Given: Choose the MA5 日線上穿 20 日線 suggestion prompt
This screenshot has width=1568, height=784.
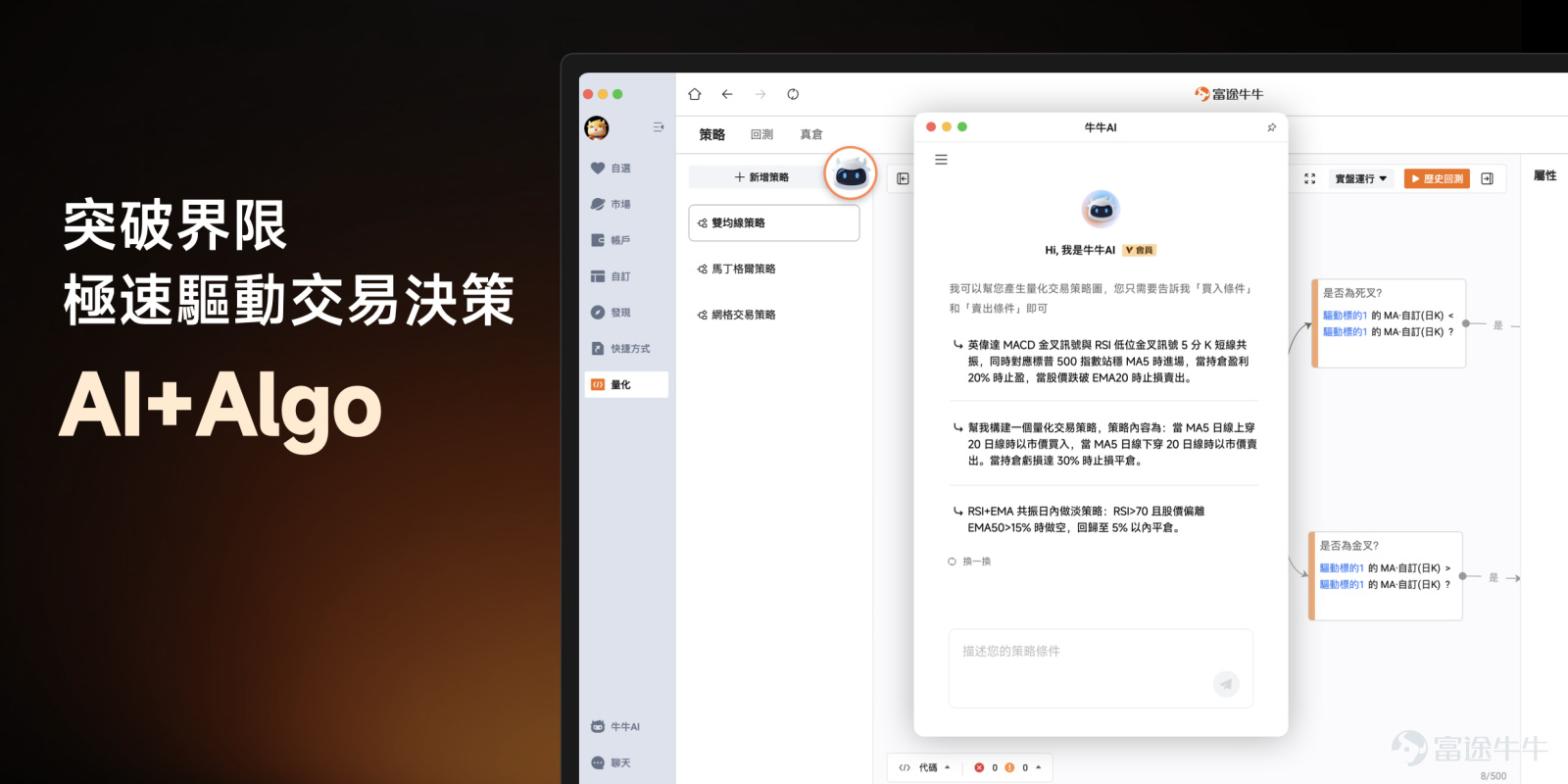Looking at the screenshot, I should pyautogui.click(x=1103, y=444).
